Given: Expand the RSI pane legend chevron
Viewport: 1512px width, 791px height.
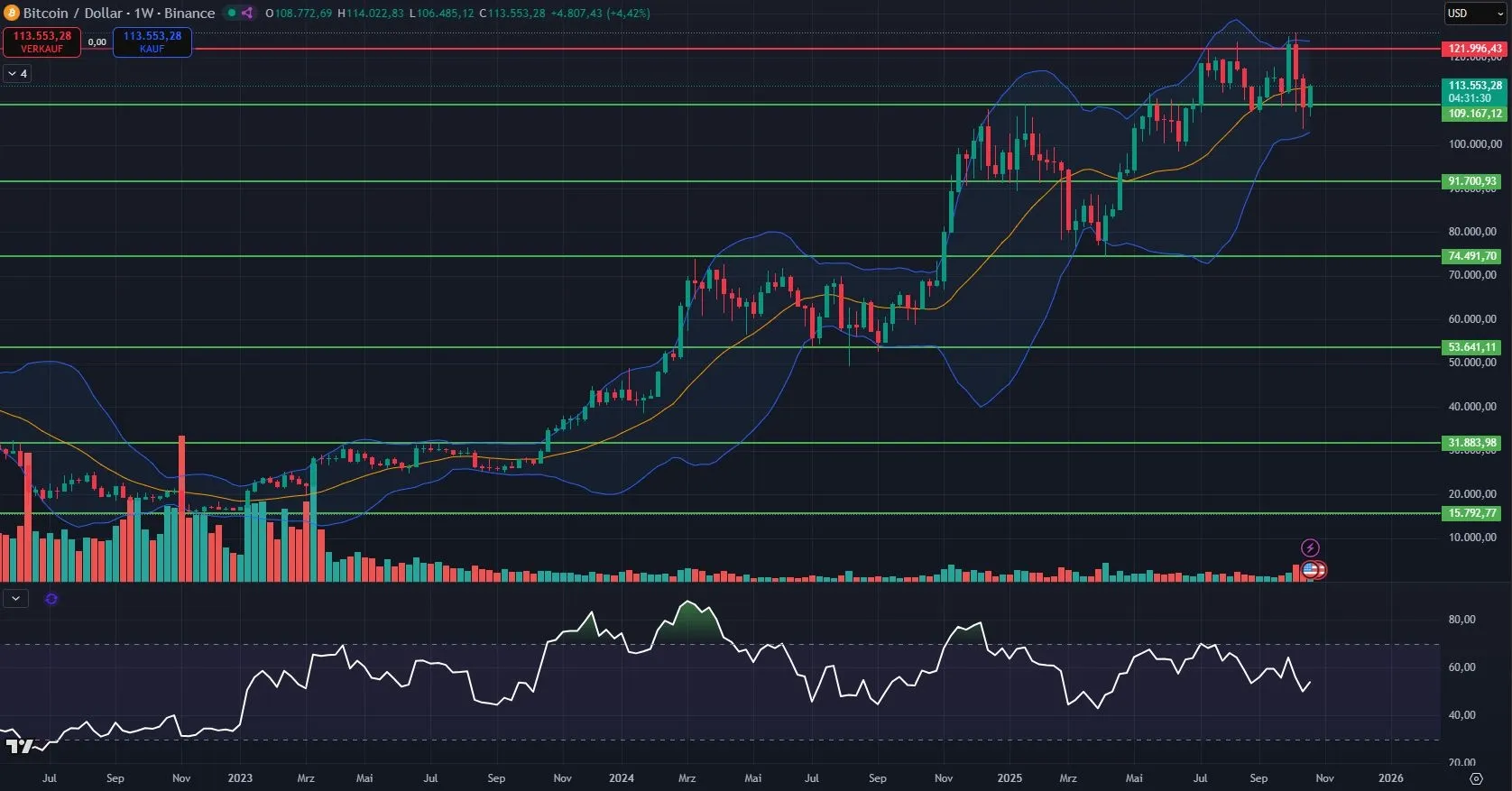Looking at the screenshot, I should point(15,598).
